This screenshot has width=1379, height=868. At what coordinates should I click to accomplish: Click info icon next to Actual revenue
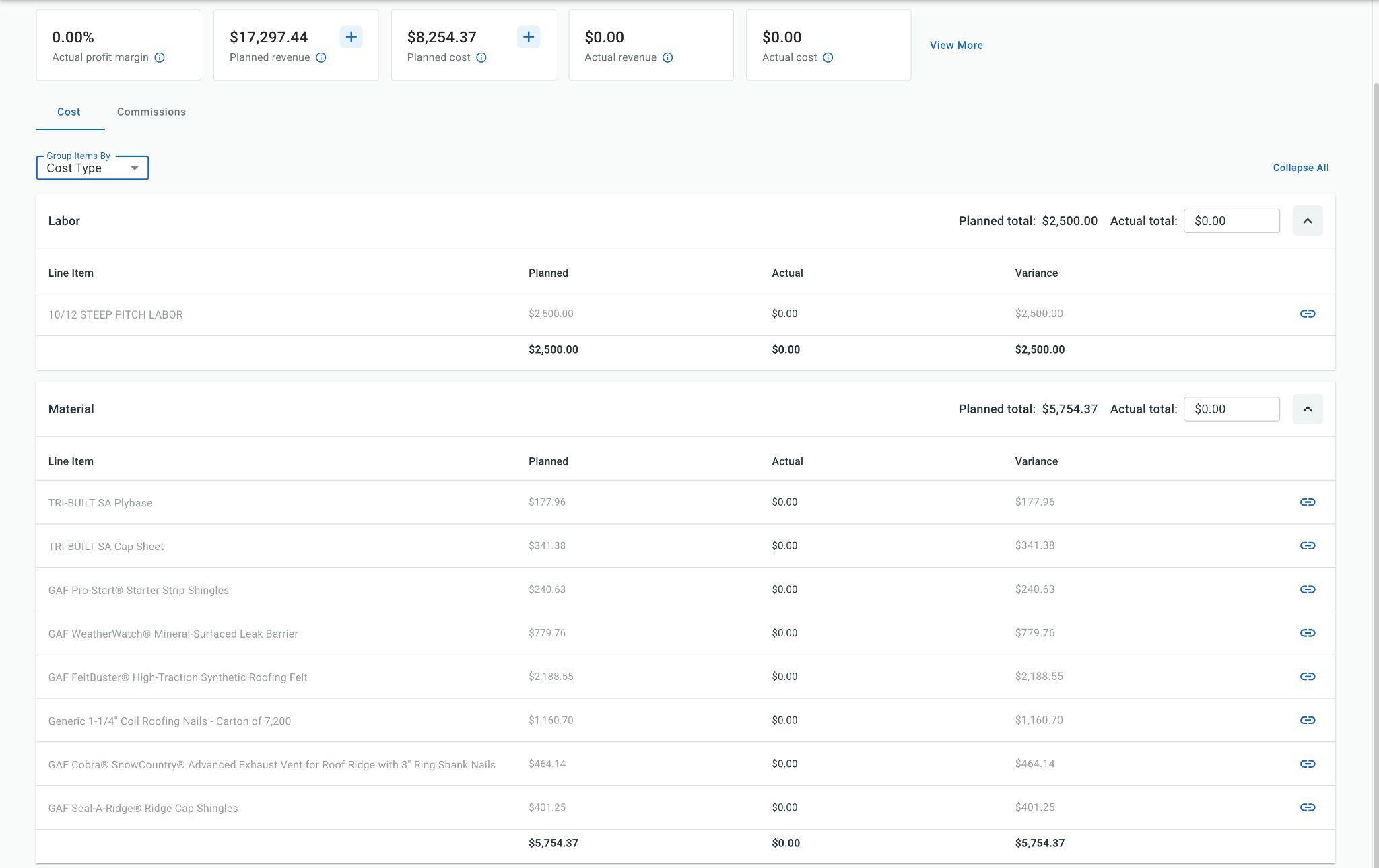point(667,58)
